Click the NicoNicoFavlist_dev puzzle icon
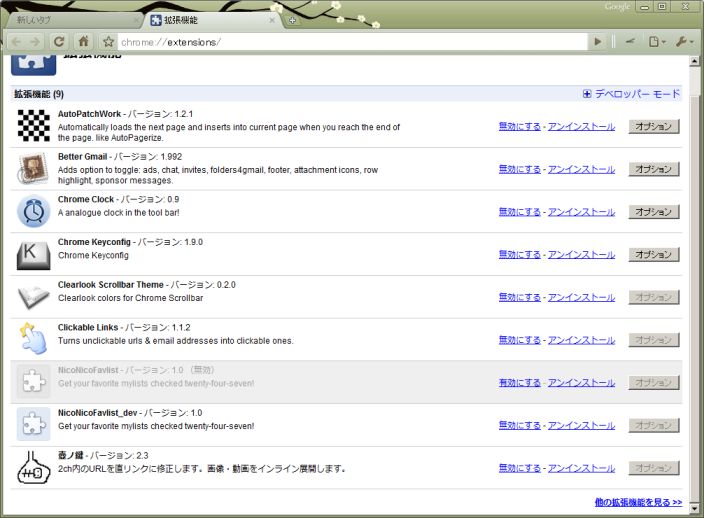704x518 pixels. tap(34, 424)
